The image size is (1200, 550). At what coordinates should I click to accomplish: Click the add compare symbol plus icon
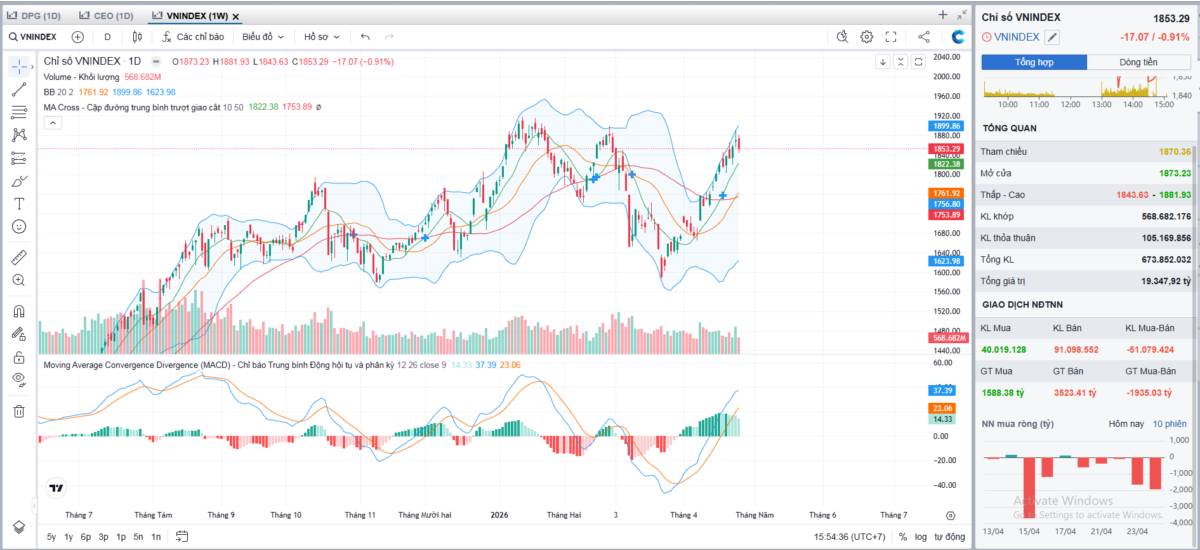[x=78, y=37]
